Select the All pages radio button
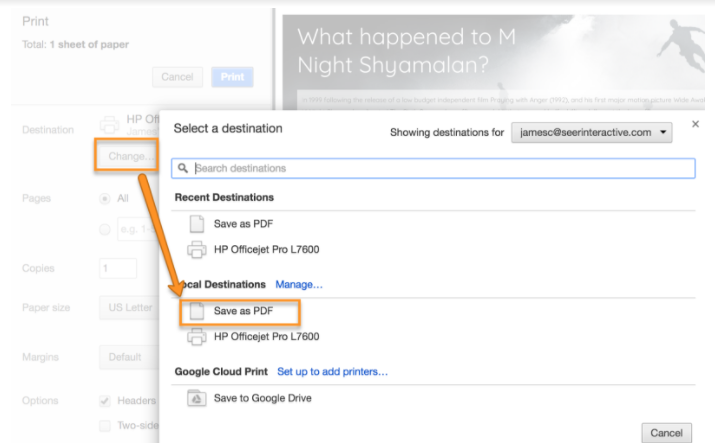Screen dimensions: 715x443 104,198
